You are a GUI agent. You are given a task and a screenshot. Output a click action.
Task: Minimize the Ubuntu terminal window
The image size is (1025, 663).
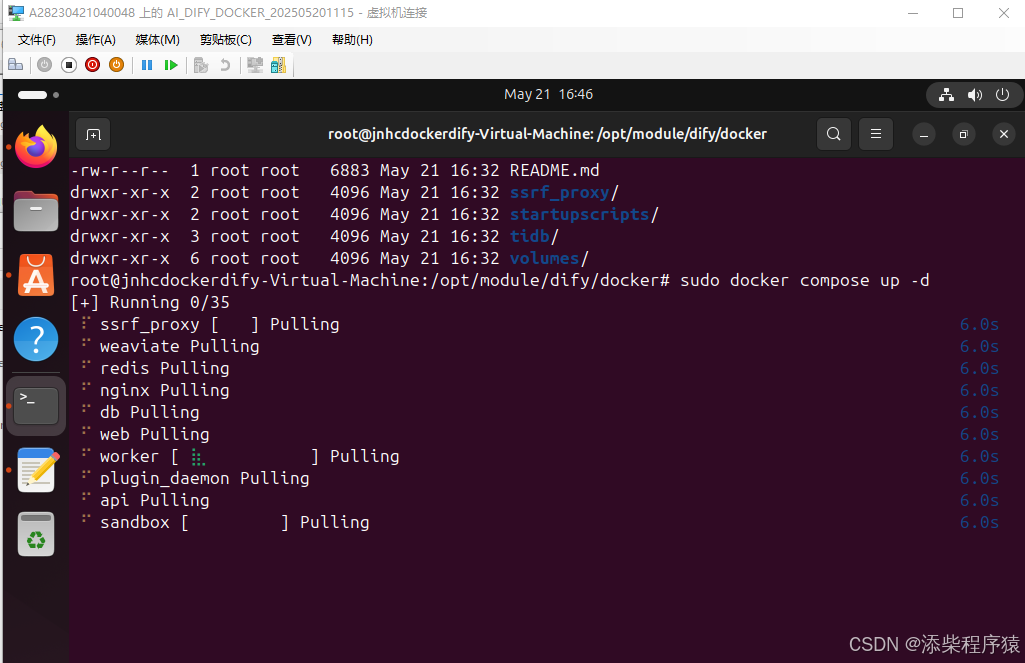pyautogui.click(x=924, y=135)
